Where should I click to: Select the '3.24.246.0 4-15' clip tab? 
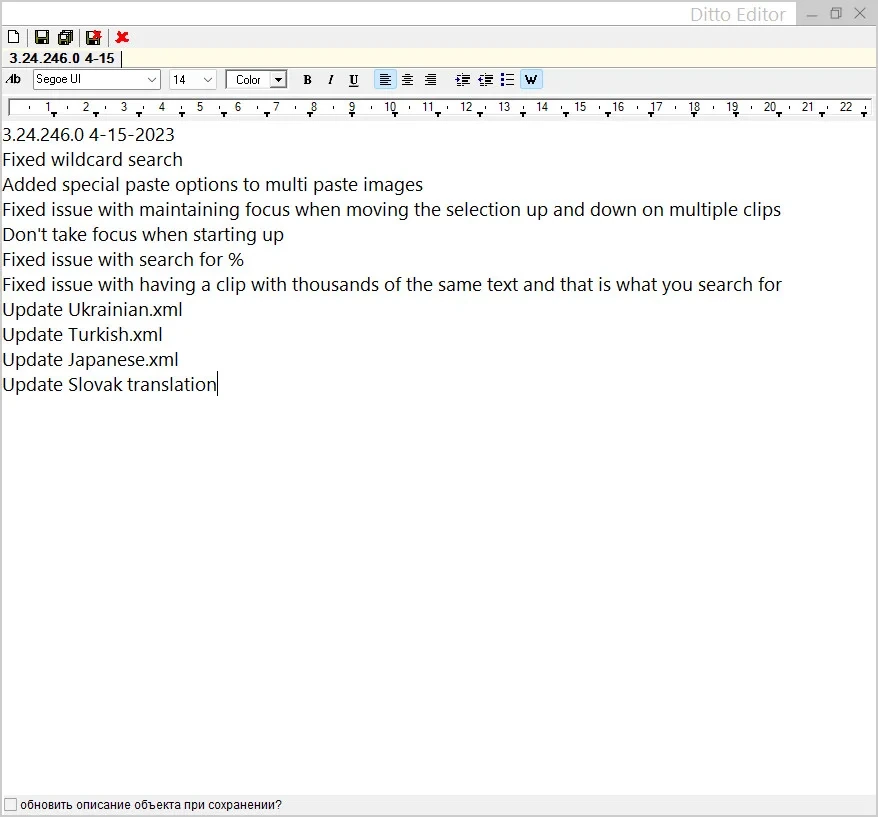pyautogui.click(x=62, y=58)
